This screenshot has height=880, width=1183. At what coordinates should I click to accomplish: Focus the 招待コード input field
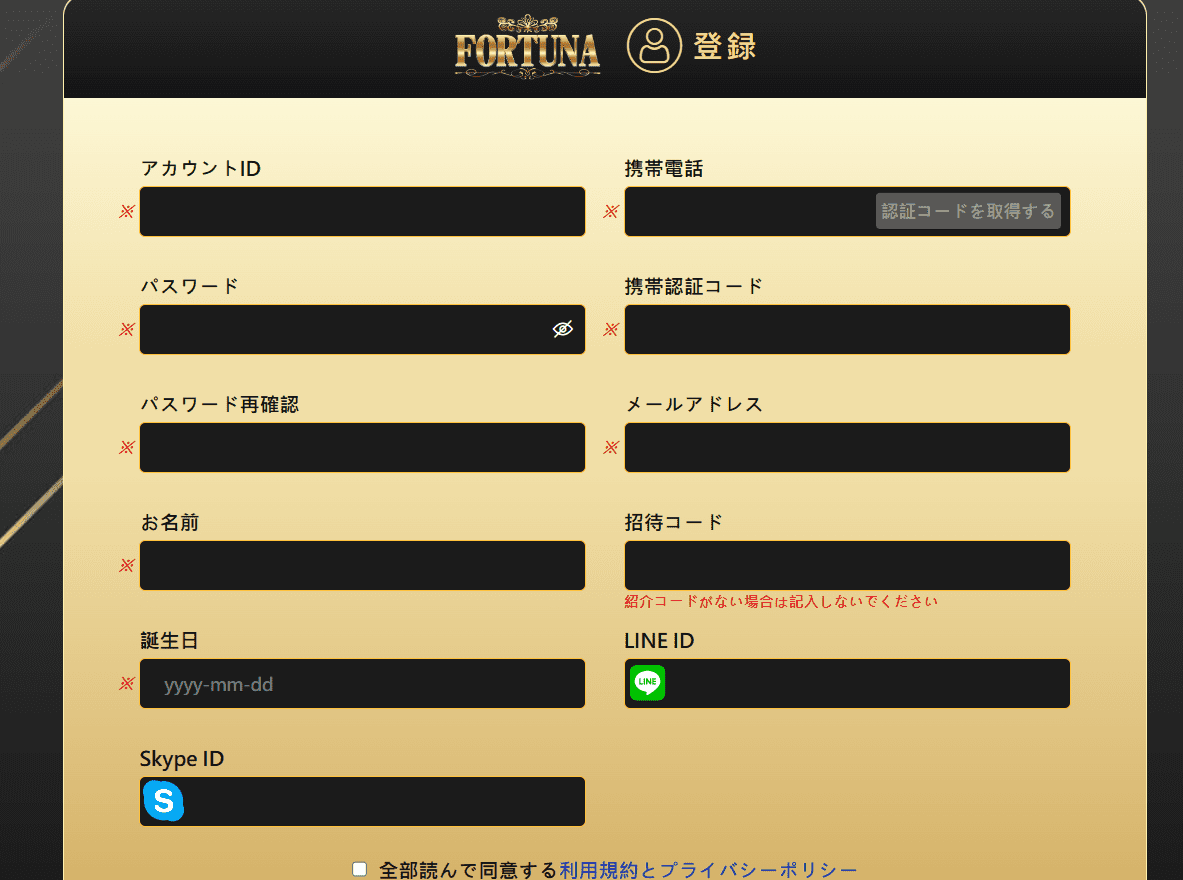tap(847, 565)
